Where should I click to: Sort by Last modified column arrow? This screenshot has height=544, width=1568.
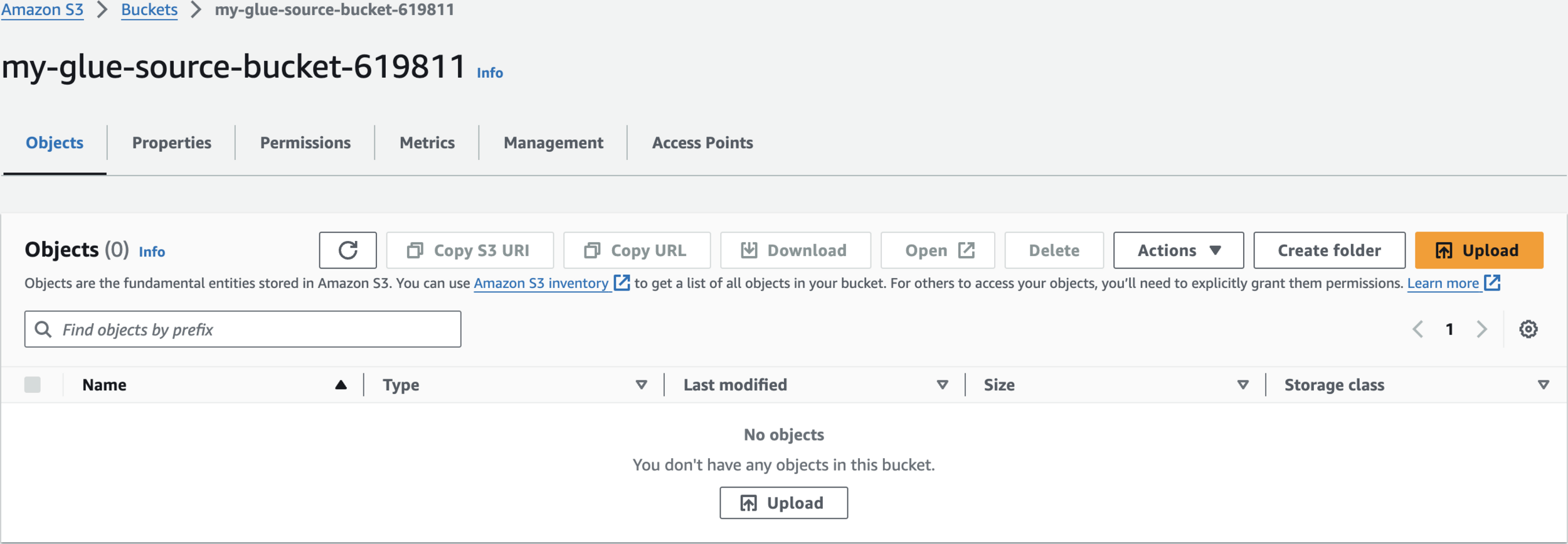pyautogui.click(x=942, y=385)
